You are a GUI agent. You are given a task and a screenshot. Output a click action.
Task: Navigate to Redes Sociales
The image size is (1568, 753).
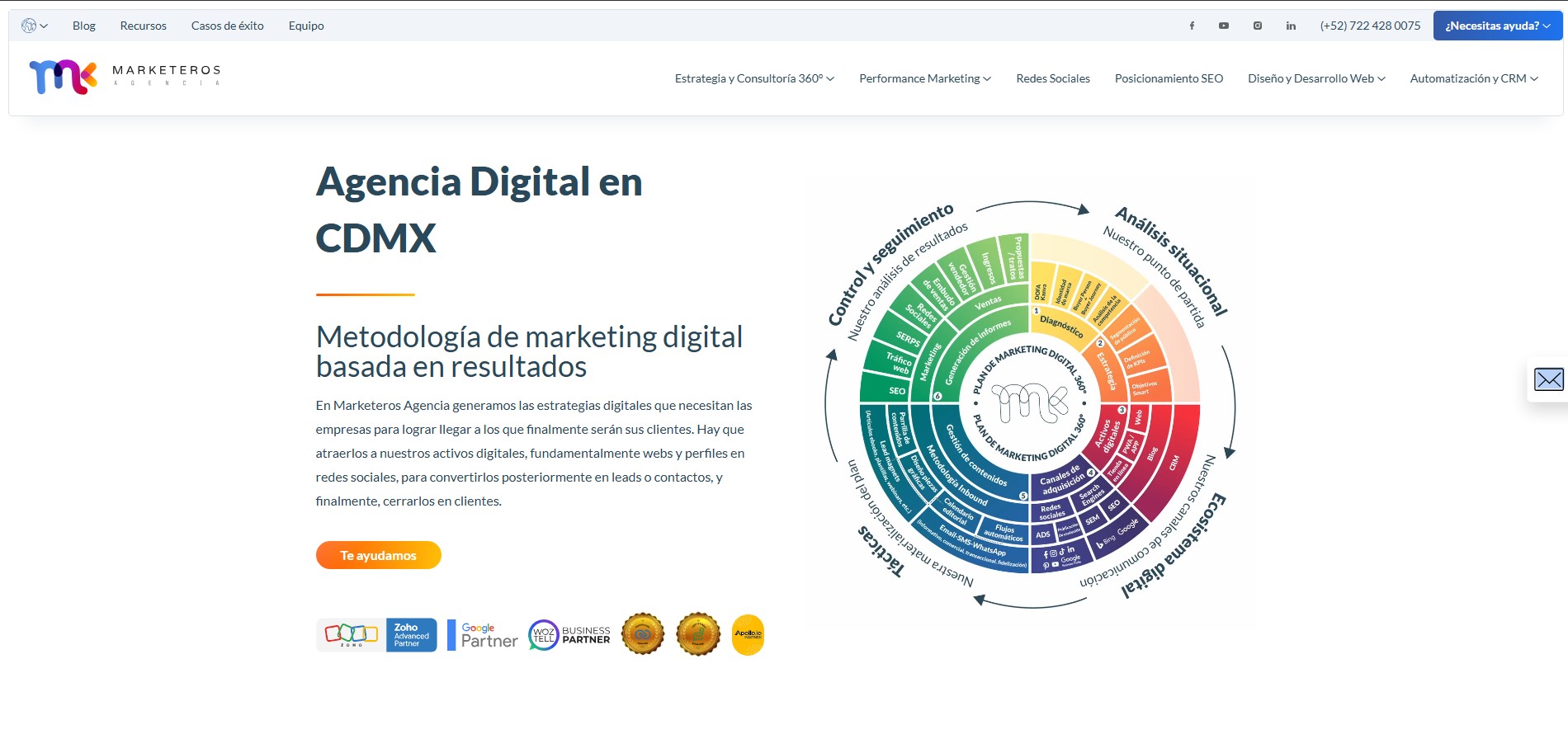pyautogui.click(x=1053, y=78)
